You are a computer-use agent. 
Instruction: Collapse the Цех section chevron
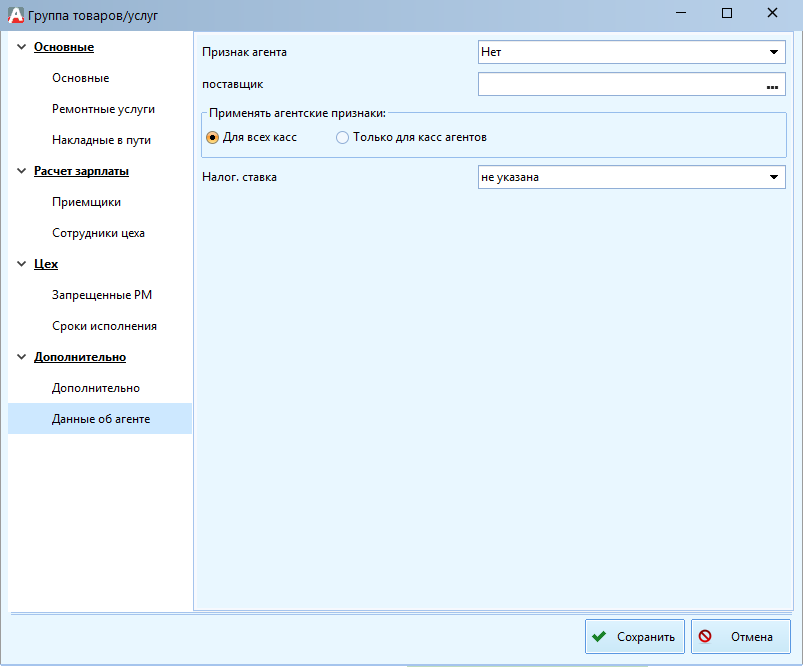[21, 264]
